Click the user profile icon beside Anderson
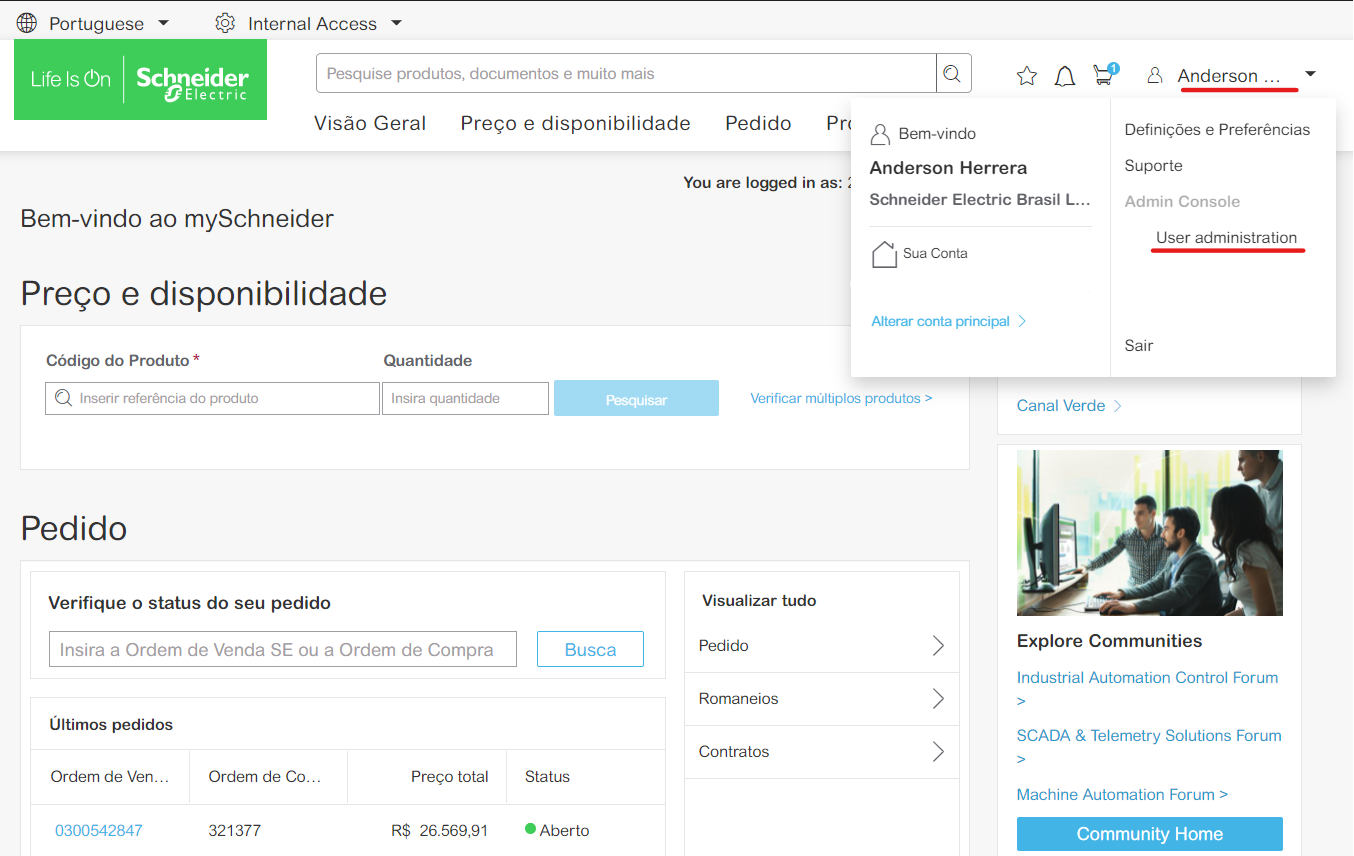Screen dimensions: 1354x856 click(1155, 75)
